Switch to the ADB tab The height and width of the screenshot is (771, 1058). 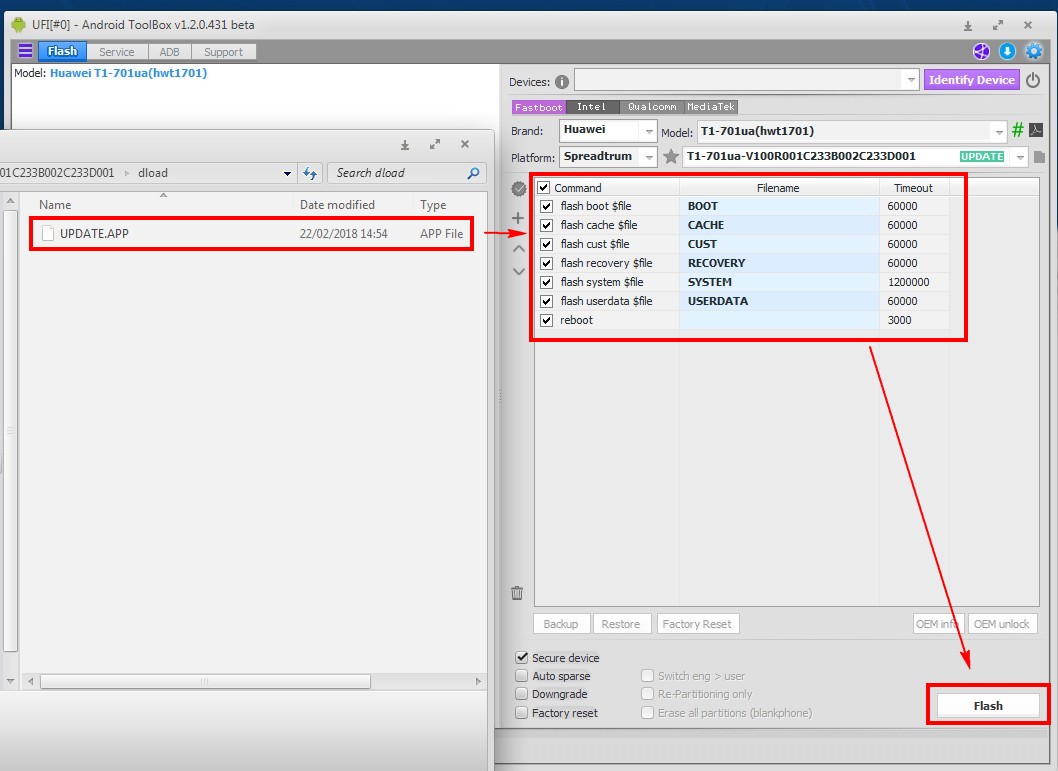point(169,52)
